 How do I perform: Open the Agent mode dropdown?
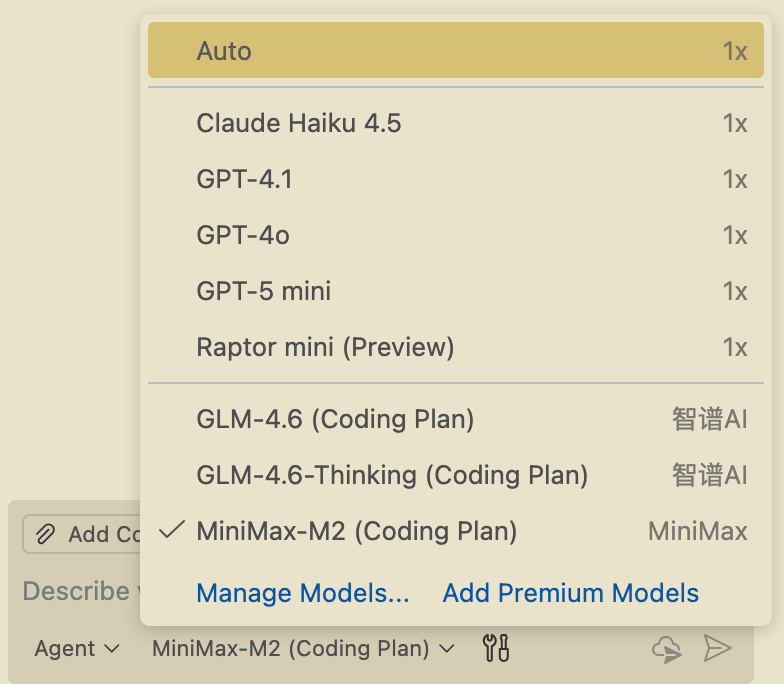[77, 648]
